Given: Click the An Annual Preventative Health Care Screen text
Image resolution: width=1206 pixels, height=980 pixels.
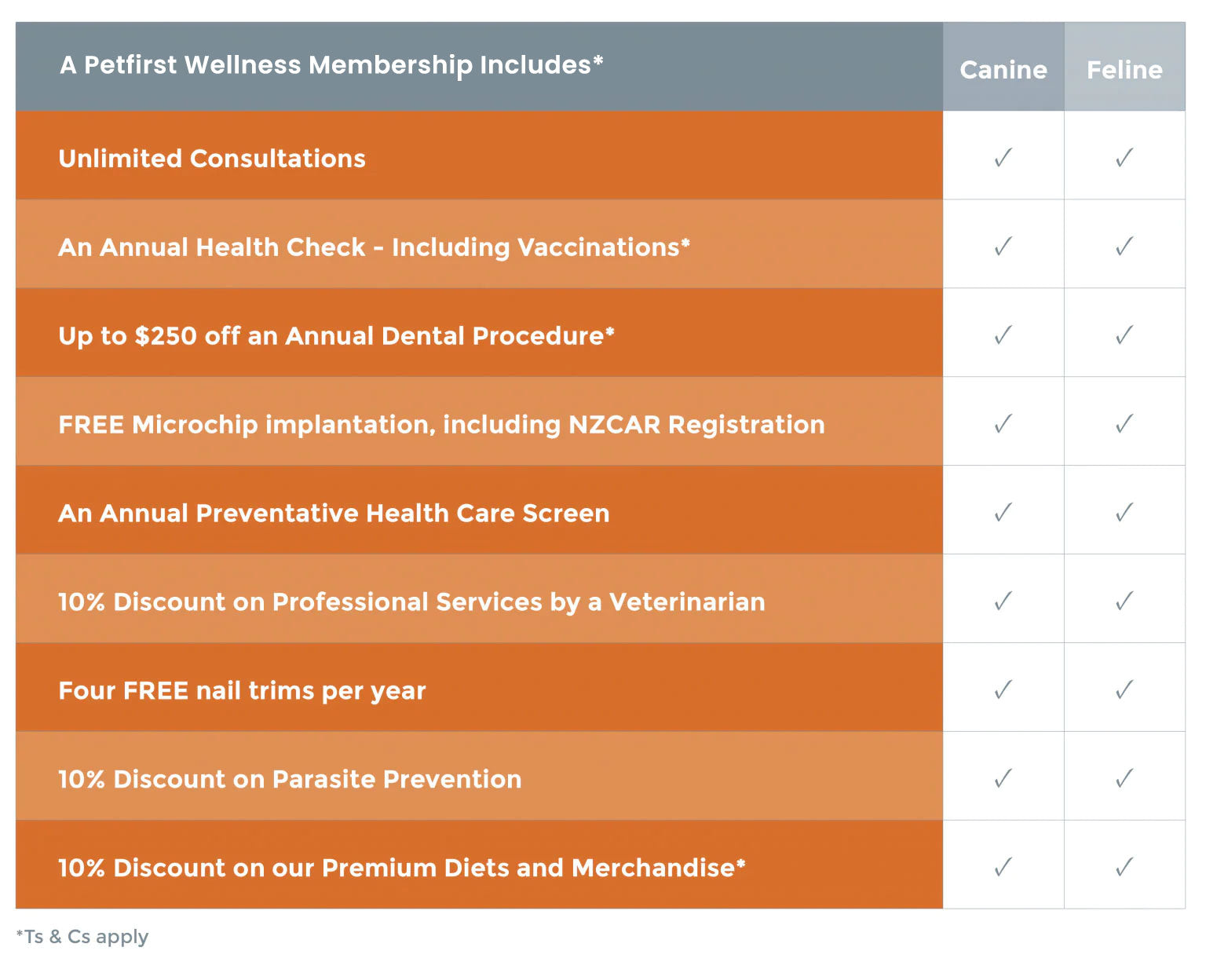Looking at the screenshot, I should (x=334, y=514).
